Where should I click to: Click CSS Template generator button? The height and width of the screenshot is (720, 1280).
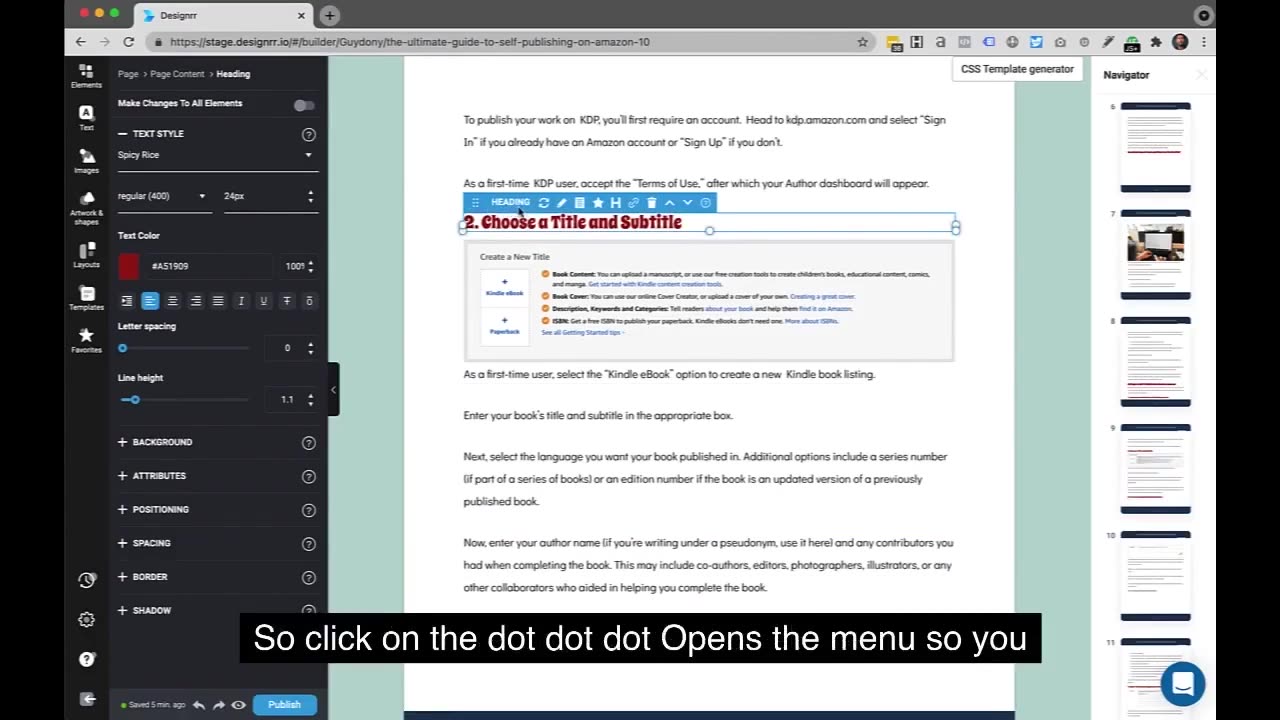click(1017, 69)
